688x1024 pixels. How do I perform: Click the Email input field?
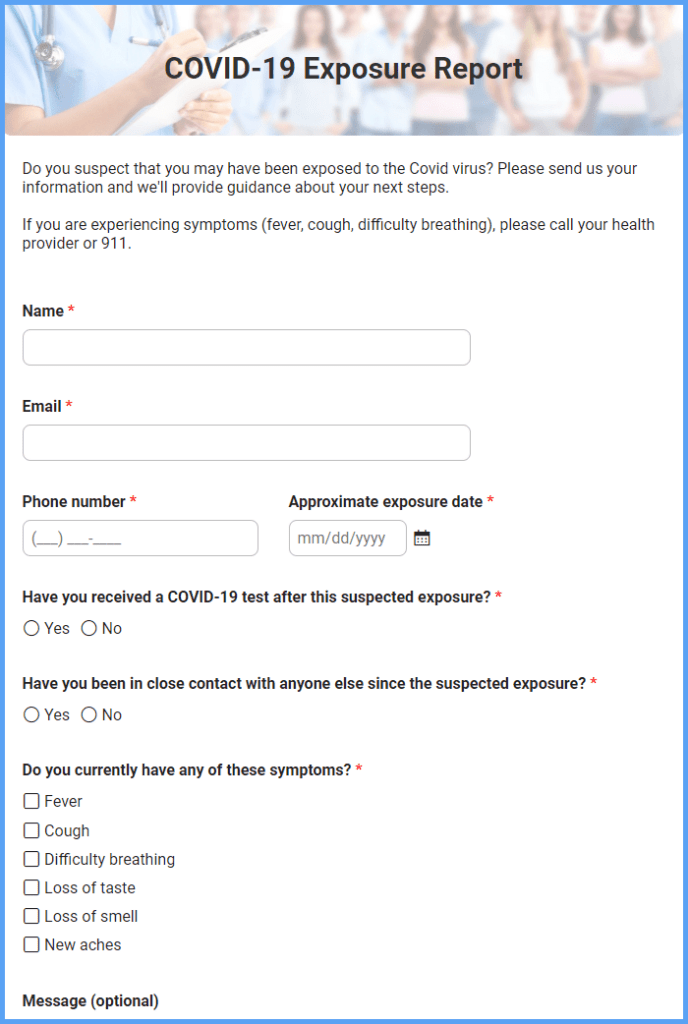click(246, 442)
